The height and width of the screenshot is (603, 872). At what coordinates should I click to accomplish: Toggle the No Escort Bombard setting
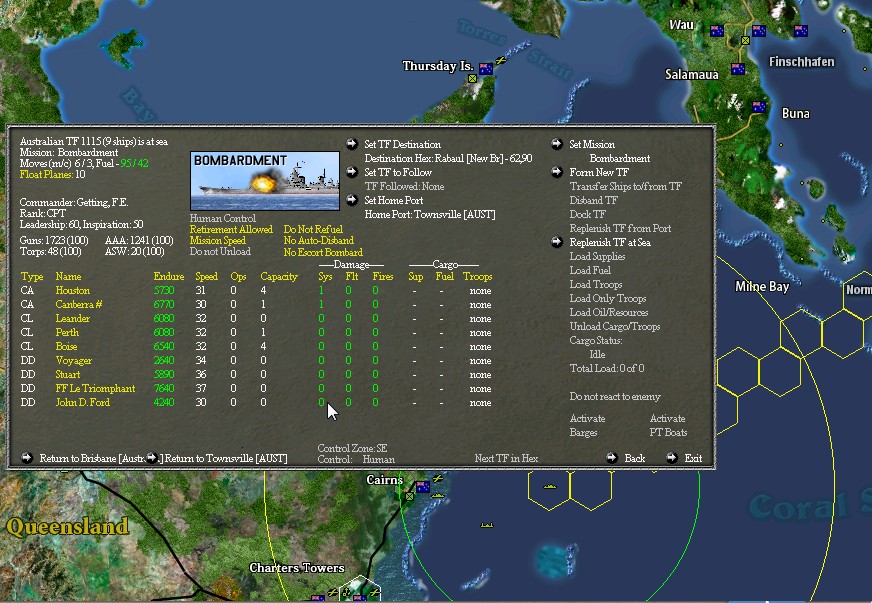click(323, 252)
